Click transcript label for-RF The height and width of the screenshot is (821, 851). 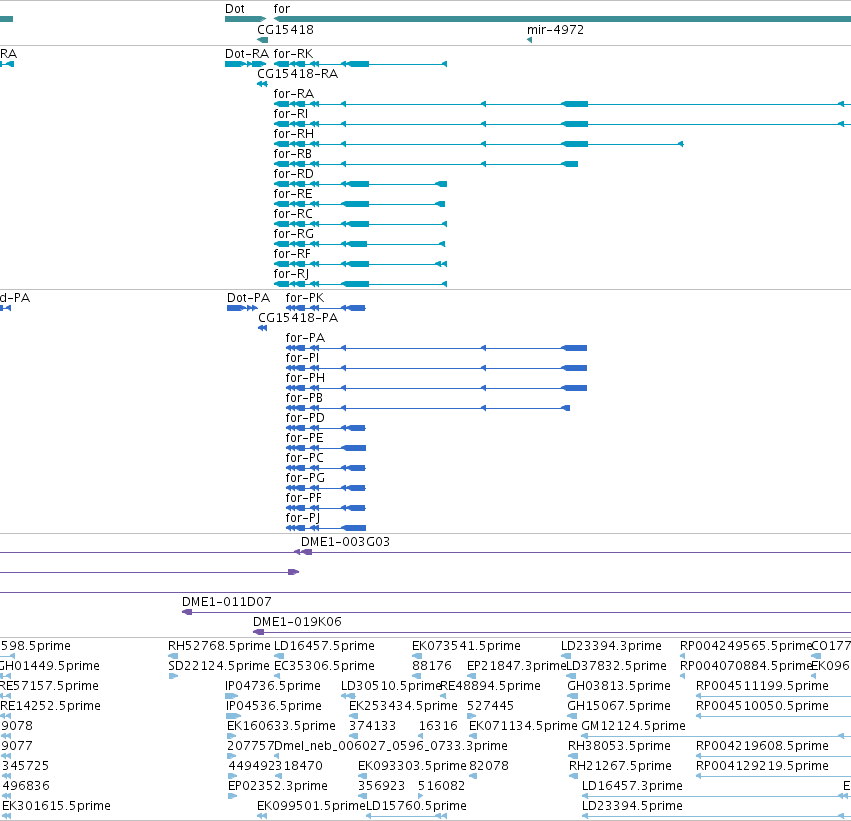tap(292, 254)
